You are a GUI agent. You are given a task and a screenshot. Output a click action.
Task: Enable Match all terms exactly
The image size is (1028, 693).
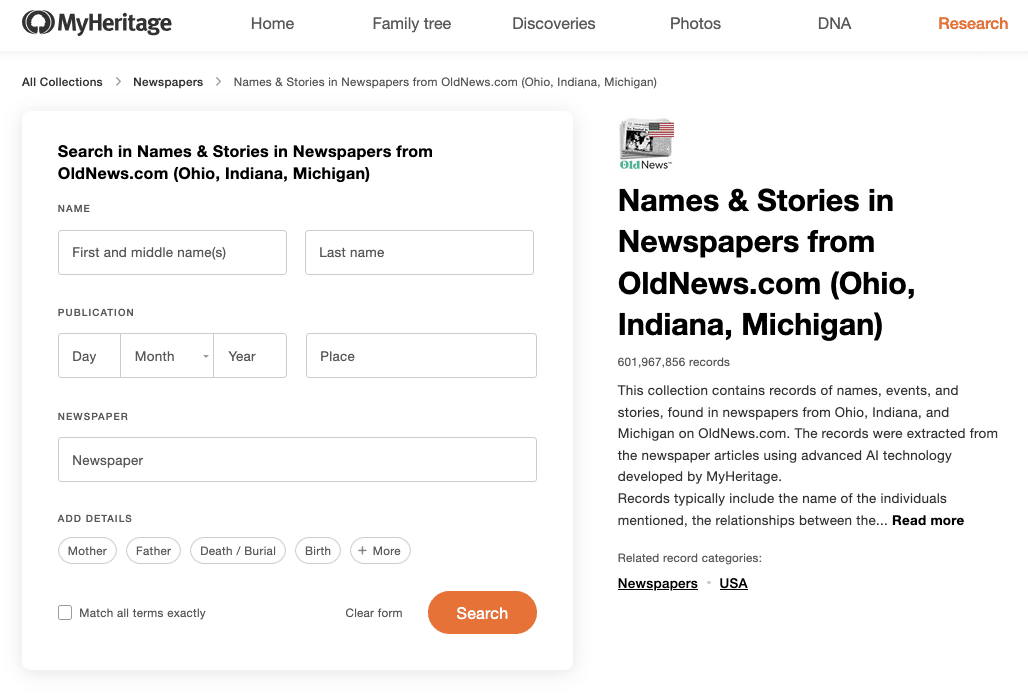[x=65, y=612]
